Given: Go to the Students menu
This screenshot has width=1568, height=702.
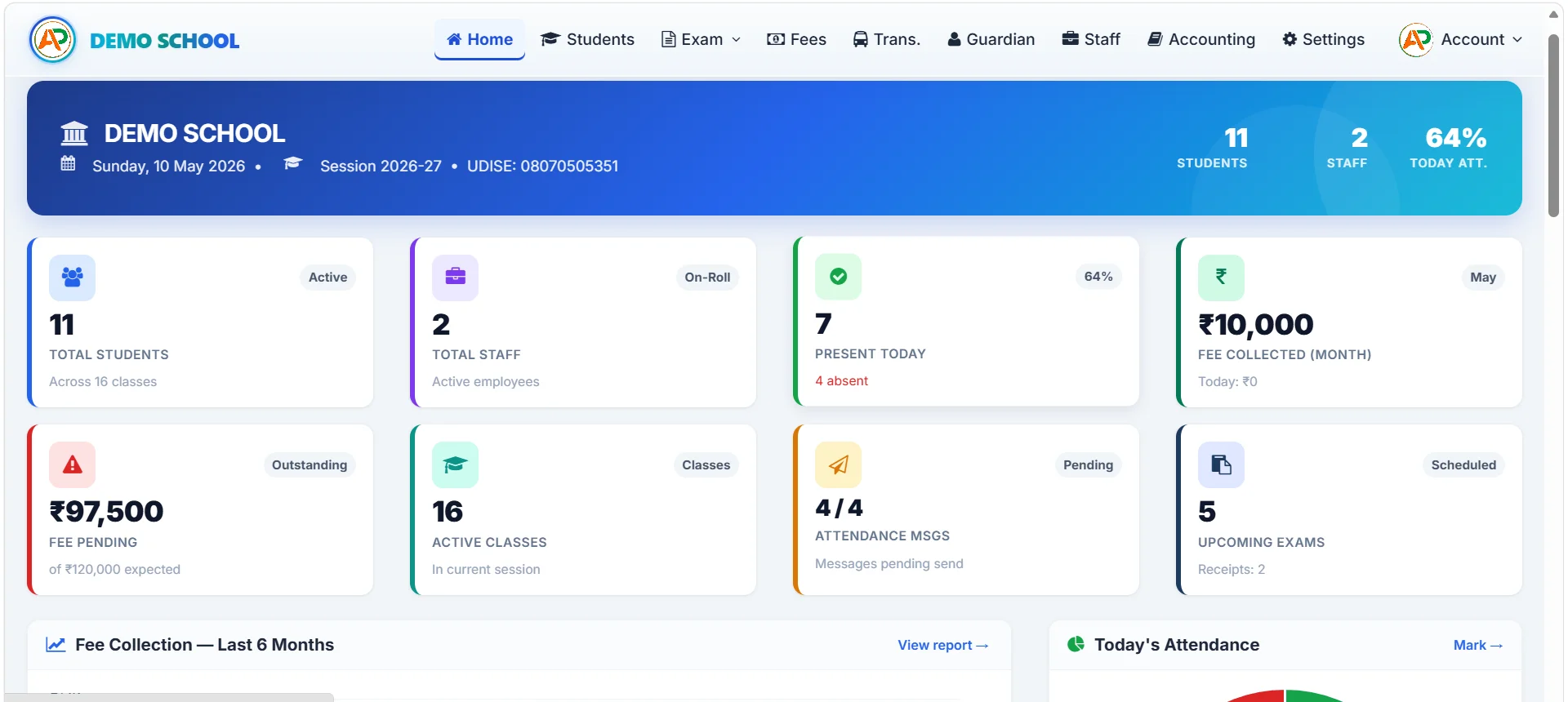Looking at the screenshot, I should (587, 39).
